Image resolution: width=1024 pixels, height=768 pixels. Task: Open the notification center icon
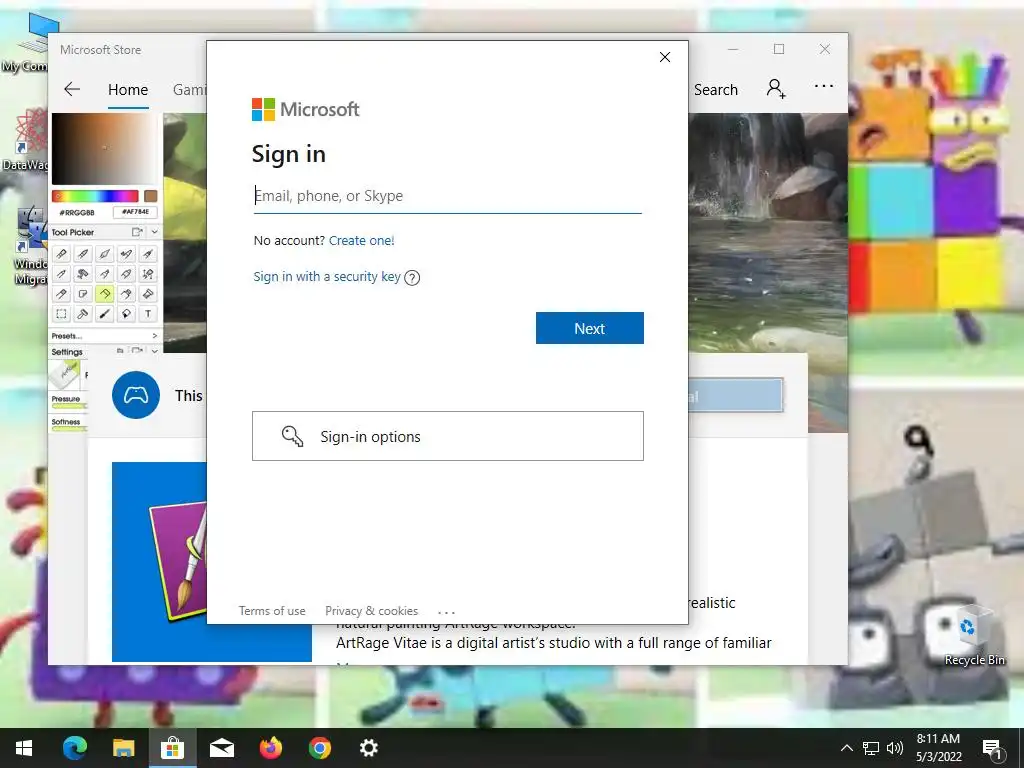tap(993, 748)
